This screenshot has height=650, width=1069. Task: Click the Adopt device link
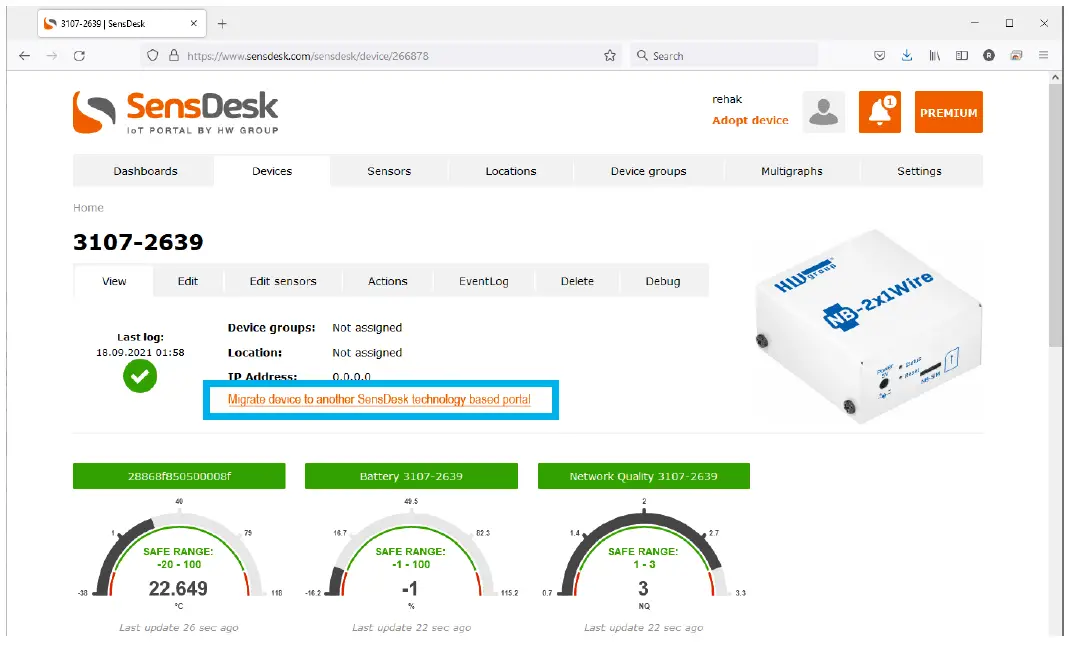(x=750, y=120)
